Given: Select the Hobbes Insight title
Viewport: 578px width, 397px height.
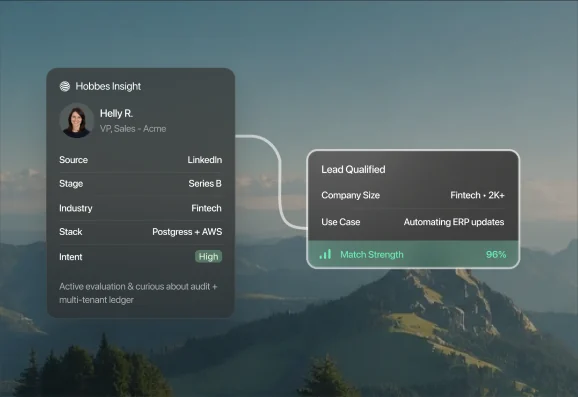Looking at the screenshot, I should [108, 86].
